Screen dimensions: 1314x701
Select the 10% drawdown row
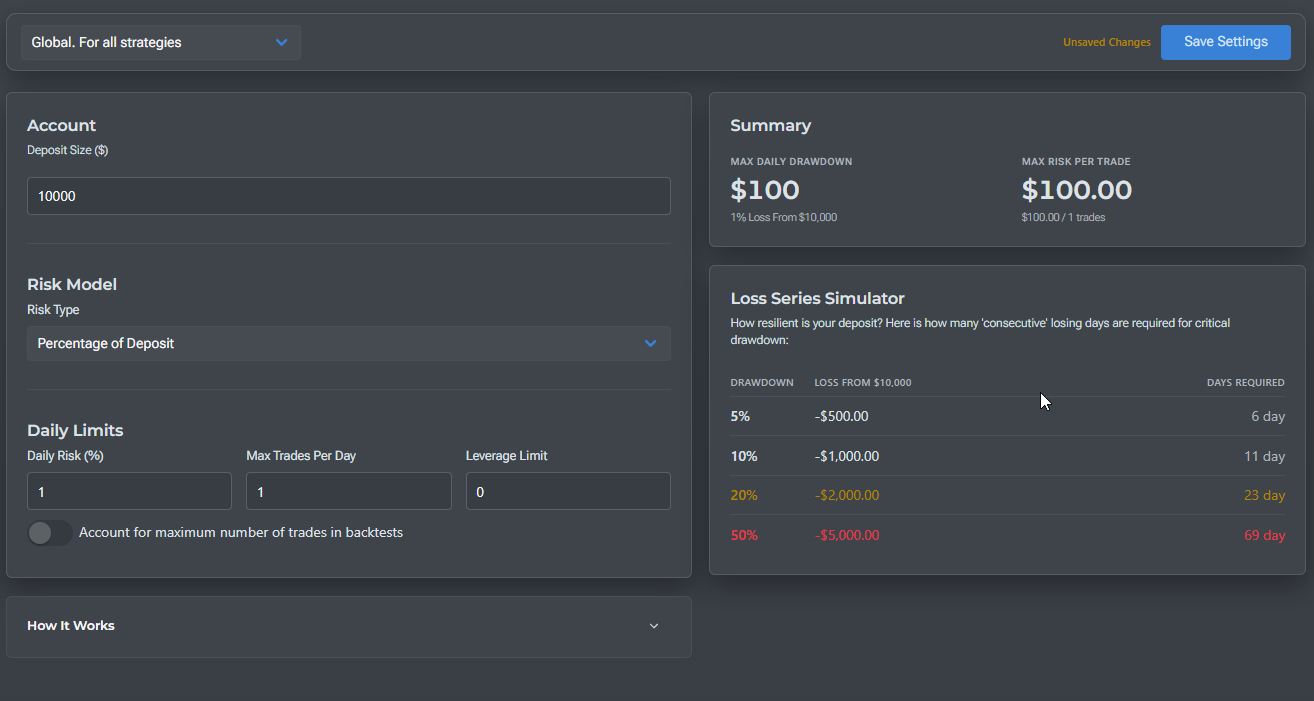pos(1007,456)
